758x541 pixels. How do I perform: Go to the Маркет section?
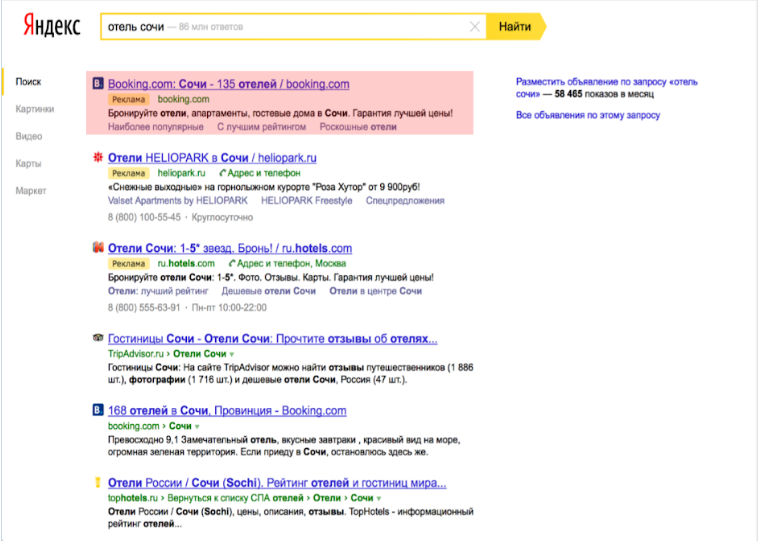click(31, 190)
